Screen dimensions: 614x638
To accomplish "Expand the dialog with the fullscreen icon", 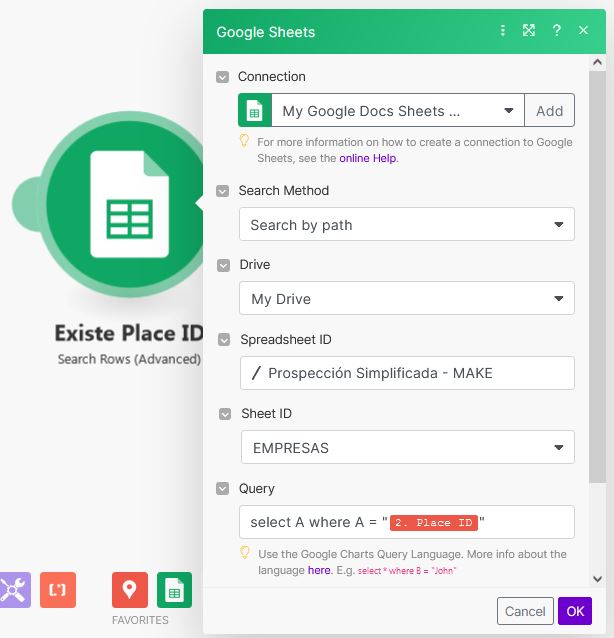I will click(x=529, y=31).
